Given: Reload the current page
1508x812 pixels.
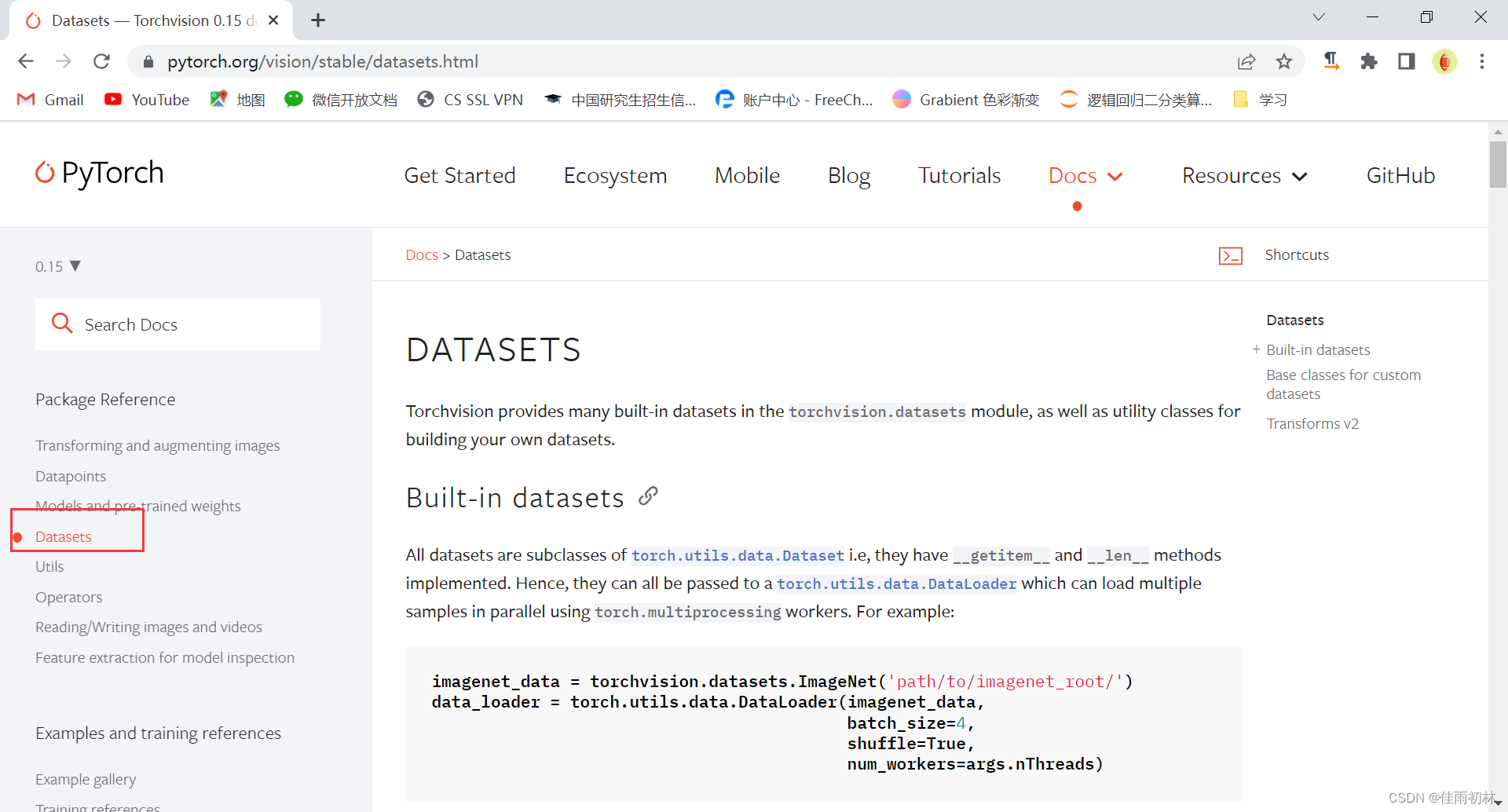Looking at the screenshot, I should pyautogui.click(x=101, y=61).
